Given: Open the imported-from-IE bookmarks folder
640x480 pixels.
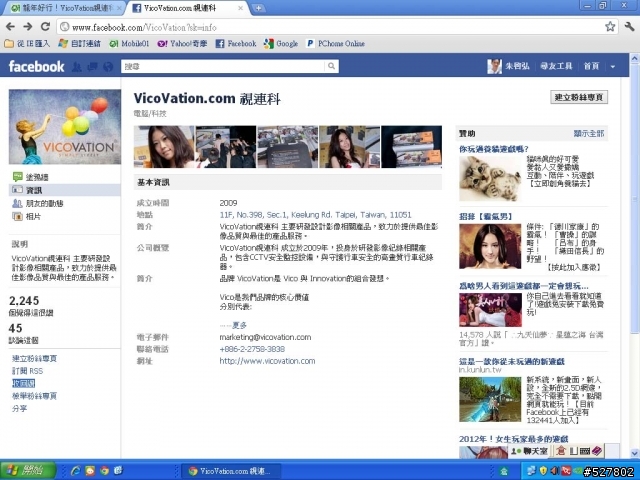Looking at the screenshot, I should (x=27, y=43).
